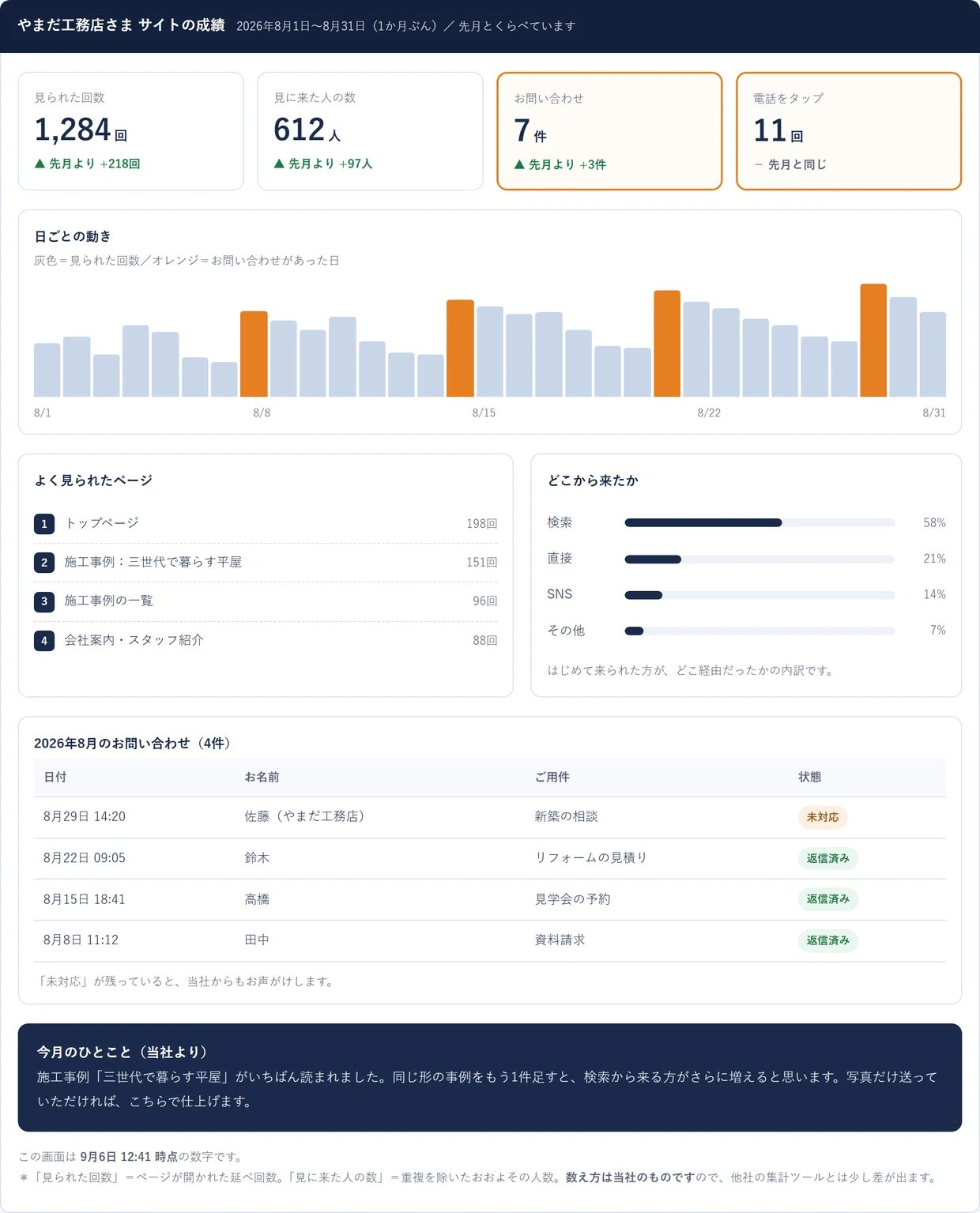Screen dimensions: 980x1213
Task: Click the orange bar above the 8/8 label
Action: [x=254, y=354]
